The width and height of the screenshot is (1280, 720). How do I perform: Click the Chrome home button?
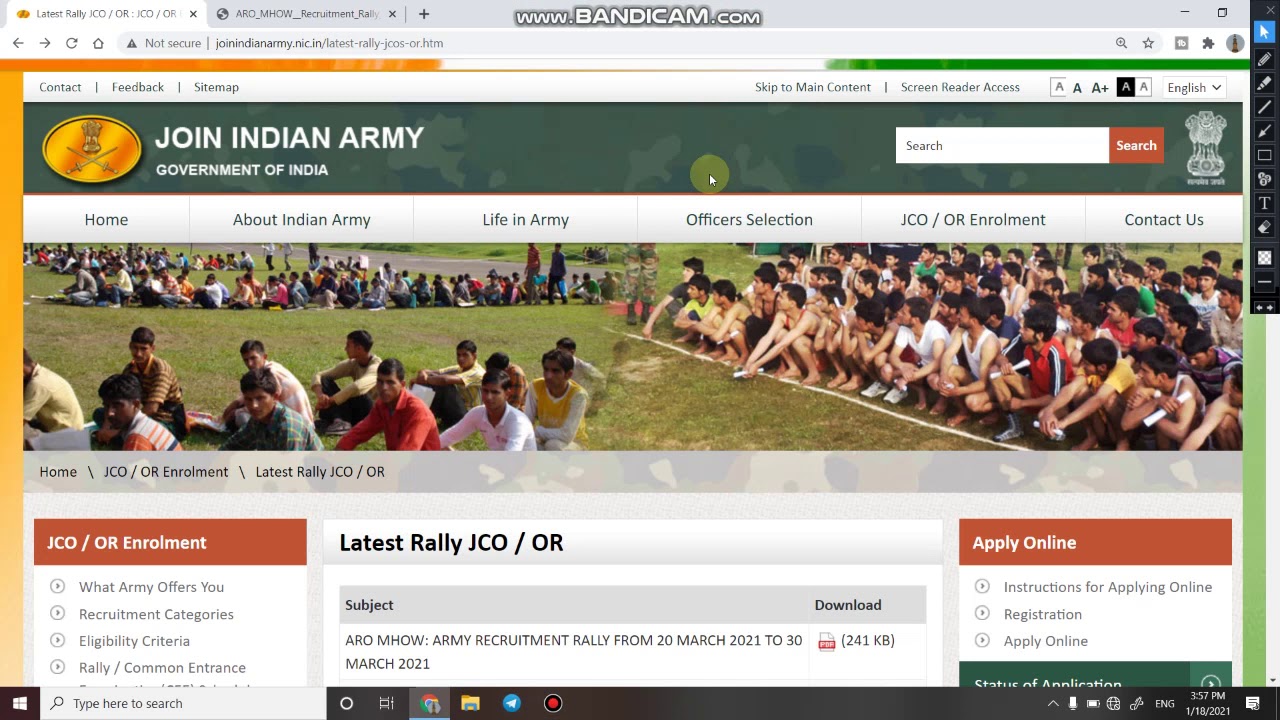tap(98, 43)
